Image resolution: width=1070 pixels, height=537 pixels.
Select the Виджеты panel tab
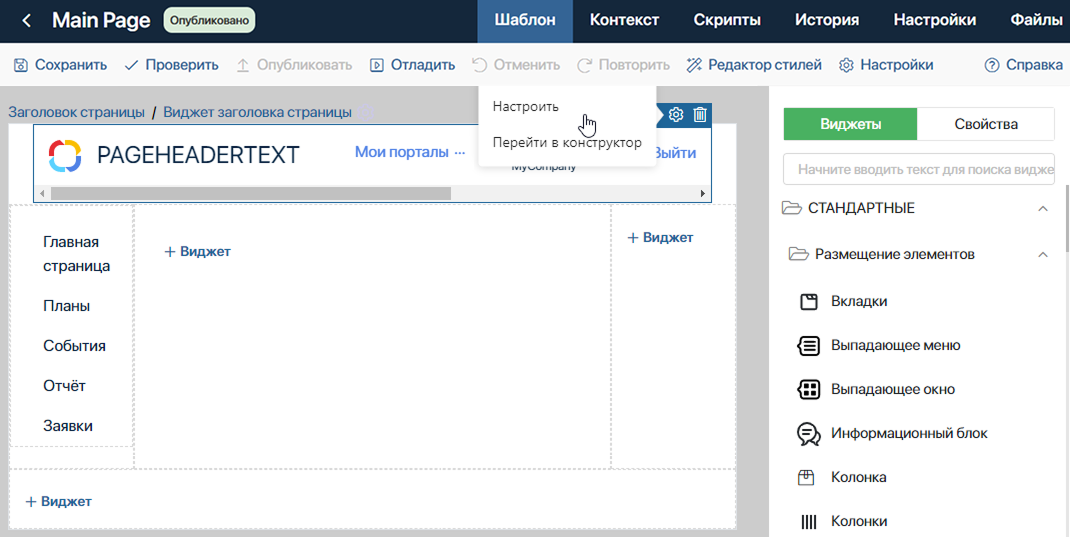(850, 124)
